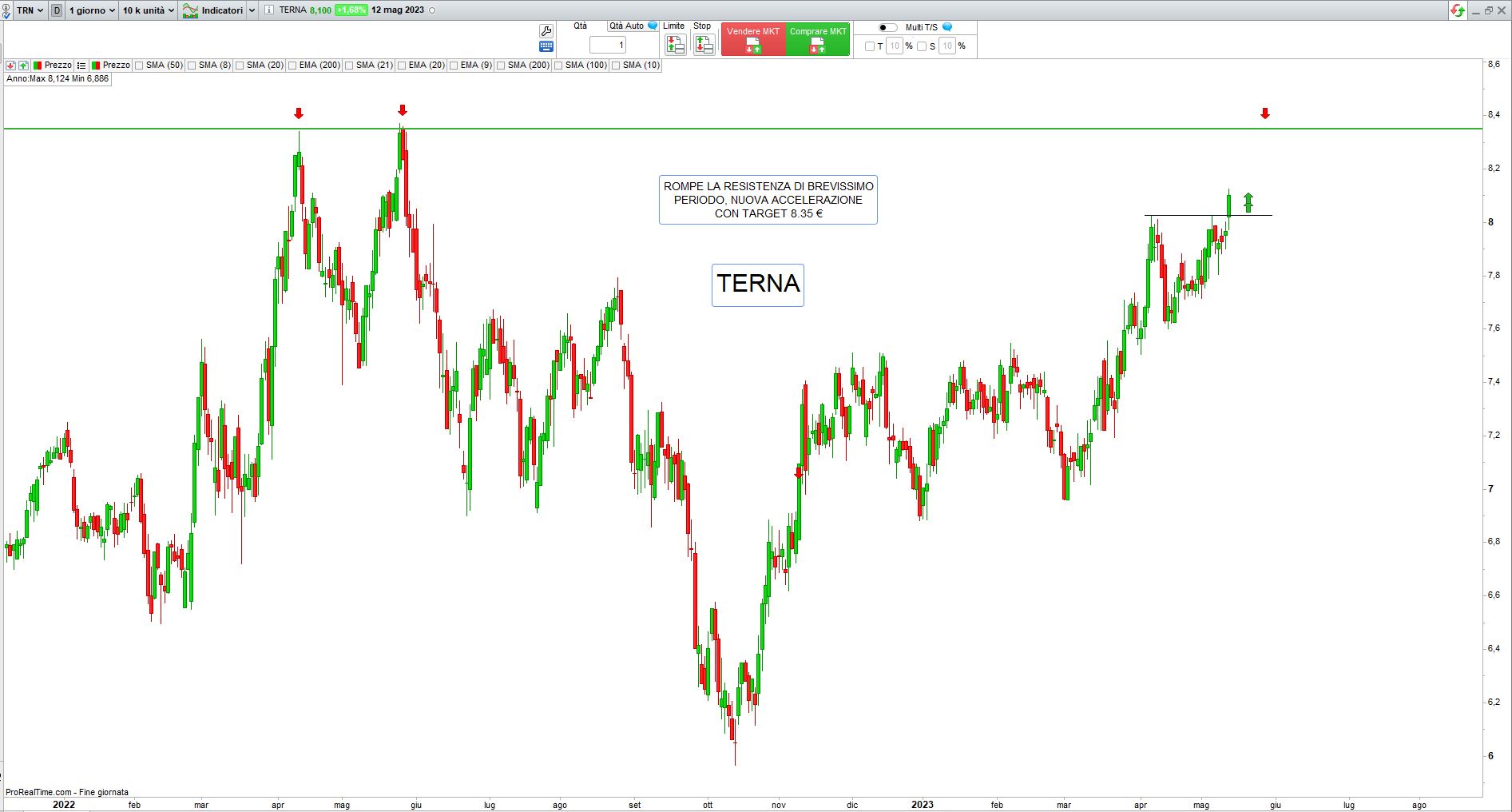Viewport: 1512px width, 812px height.
Task: Toggle the red-green trading arrows icon
Action: pyautogui.click(x=1458, y=10)
